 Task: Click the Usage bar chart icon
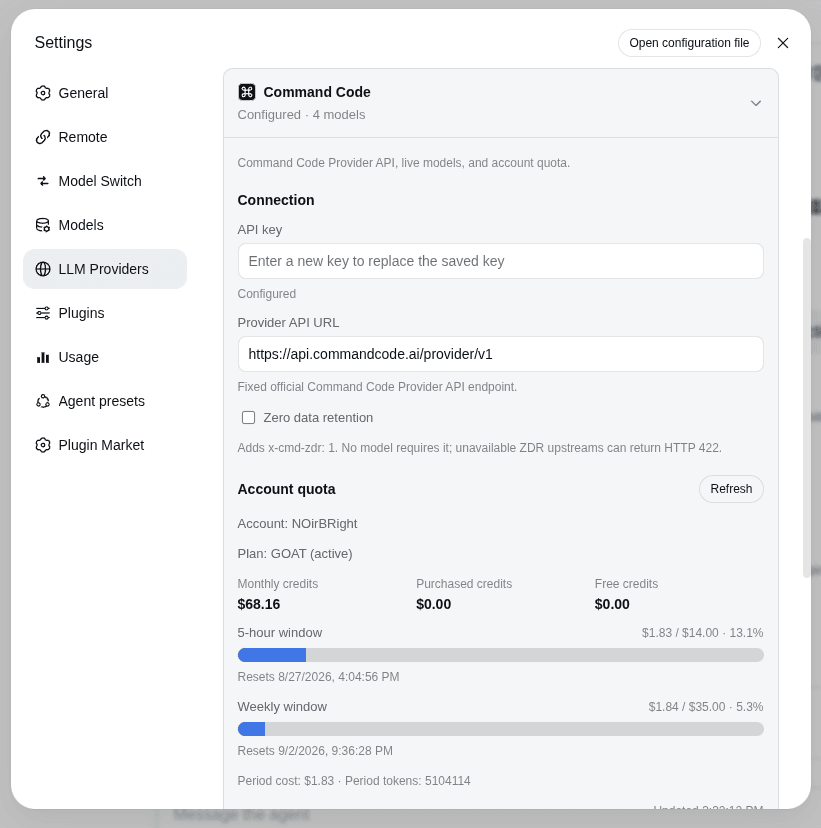click(43, 357)
